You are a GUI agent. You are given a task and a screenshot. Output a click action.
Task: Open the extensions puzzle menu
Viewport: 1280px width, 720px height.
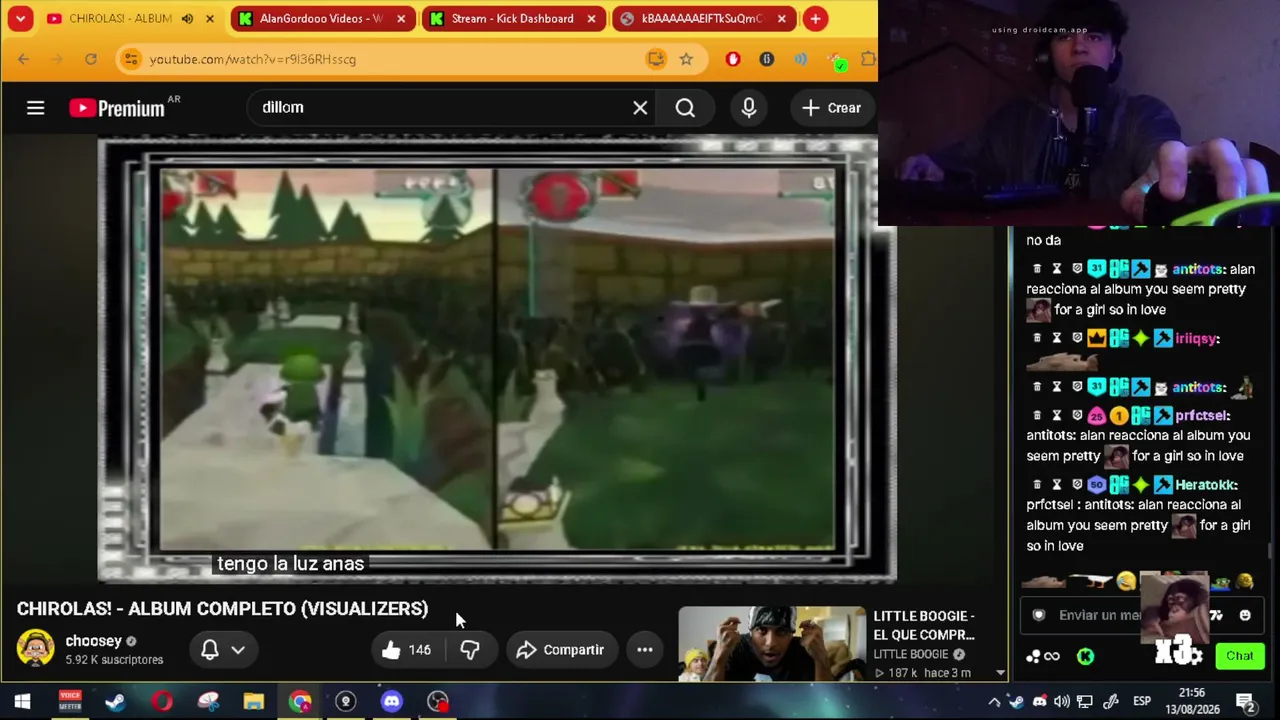(867, 59)
